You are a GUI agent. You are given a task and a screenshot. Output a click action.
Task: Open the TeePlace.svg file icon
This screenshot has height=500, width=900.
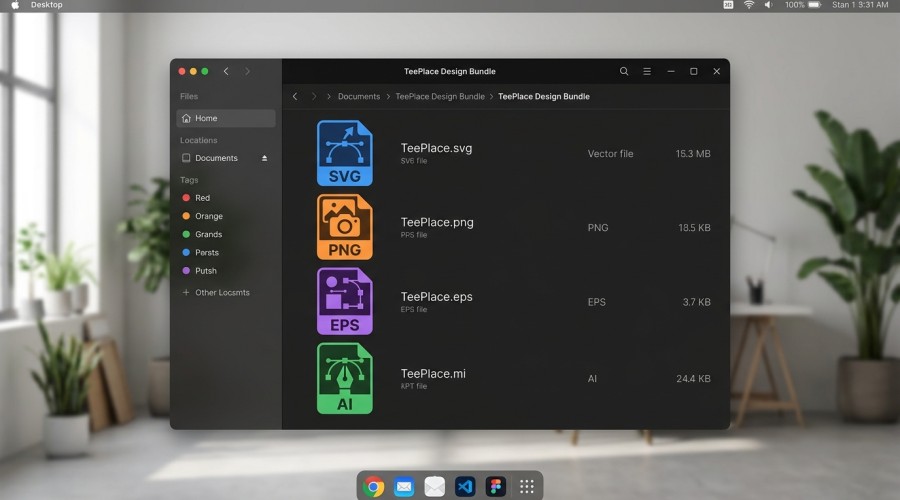tap(344, 153)
